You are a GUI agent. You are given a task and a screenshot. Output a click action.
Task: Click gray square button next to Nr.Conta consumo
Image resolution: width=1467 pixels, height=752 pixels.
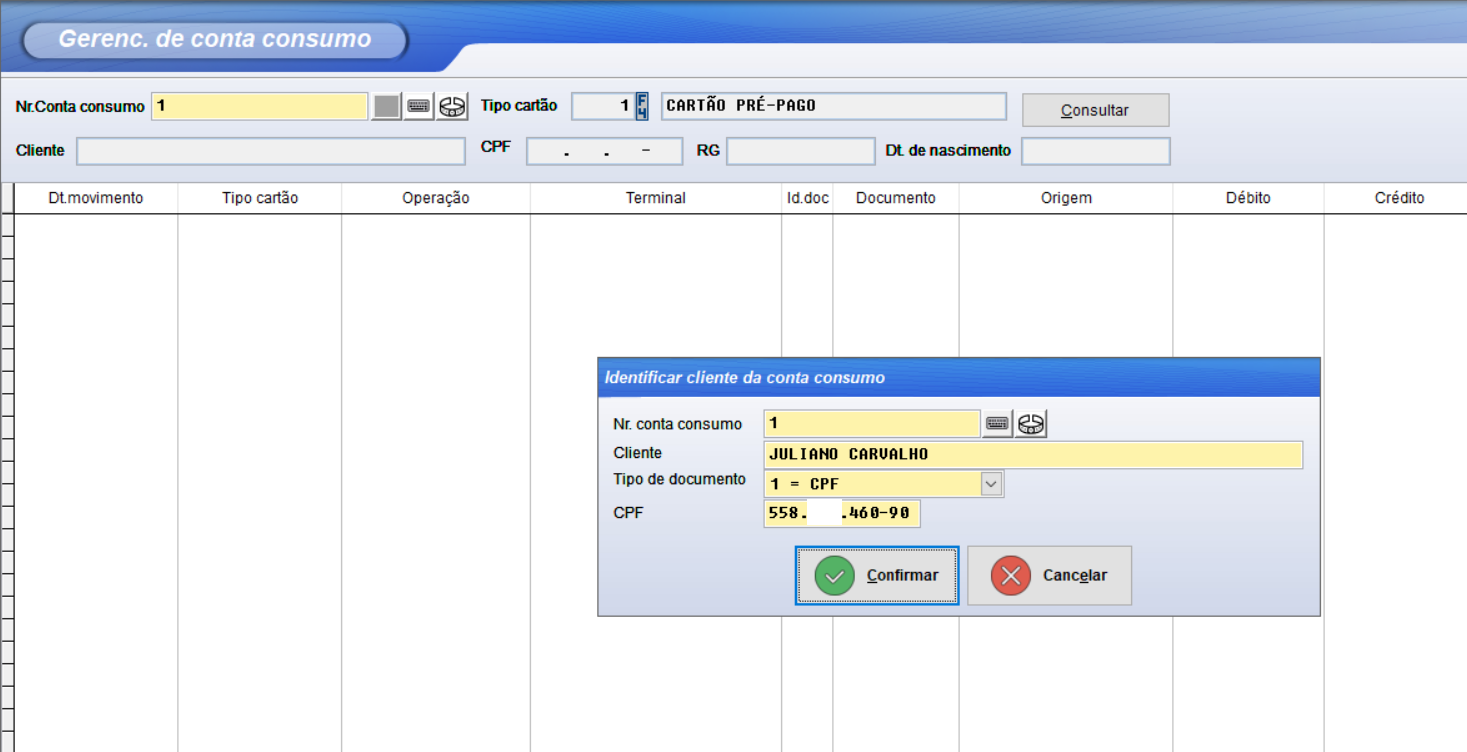pyautogui.click(x=386, y=106)
